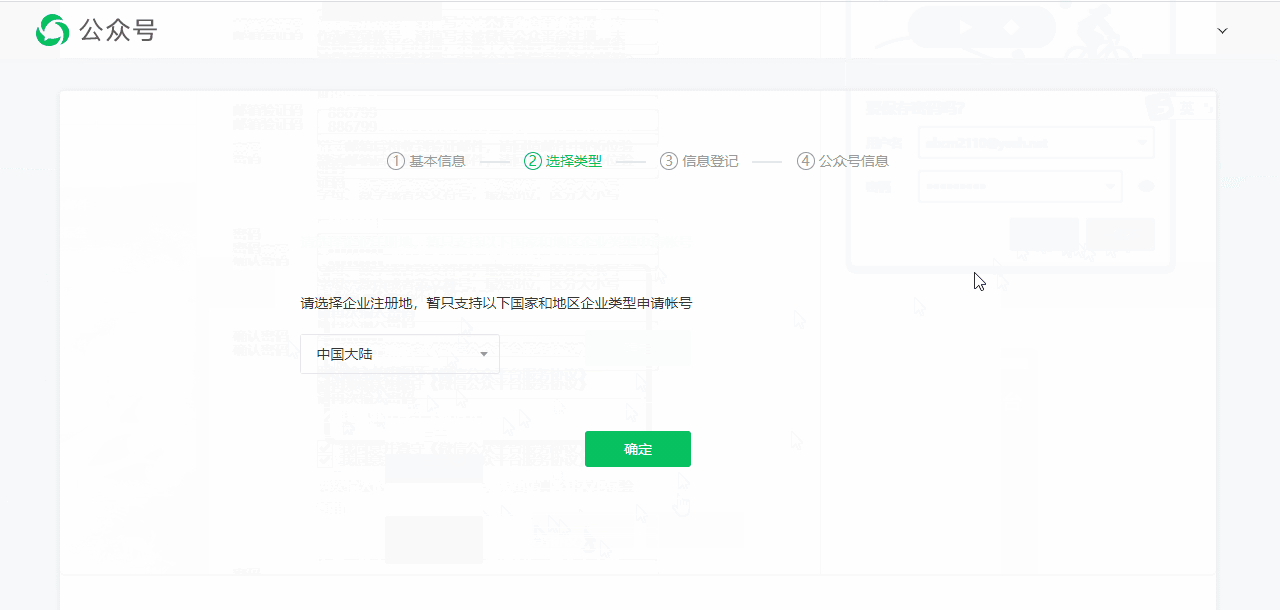Click the circled number 1 step icon

pos(395,161)
